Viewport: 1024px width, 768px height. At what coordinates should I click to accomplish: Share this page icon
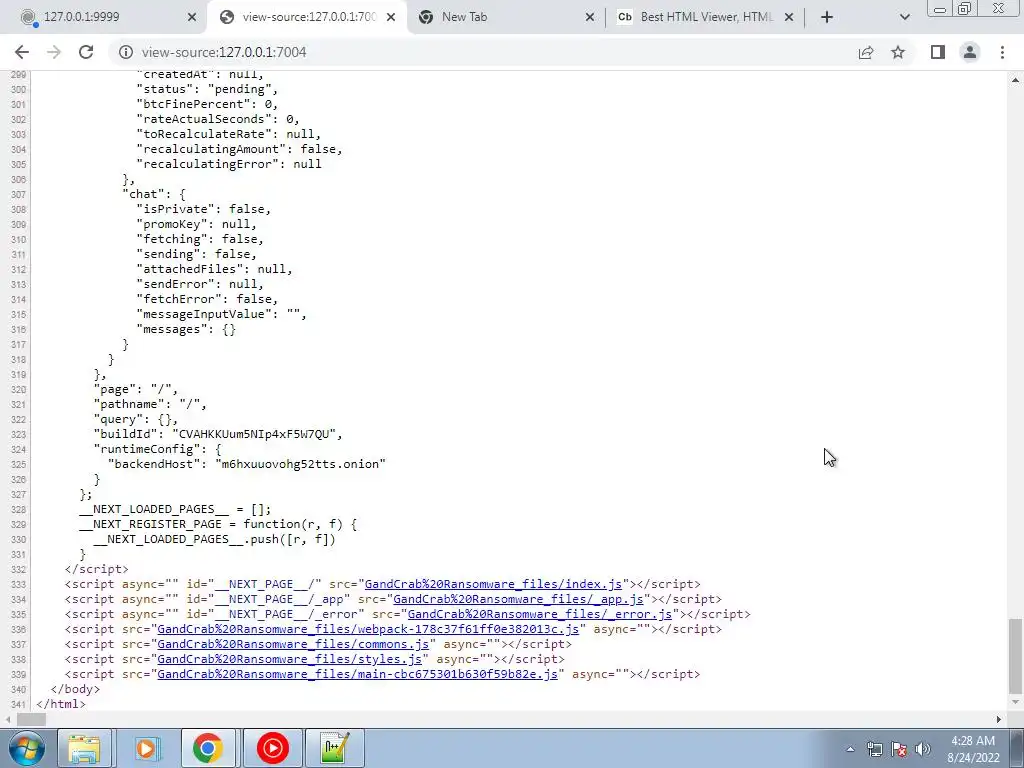click(866, 52)
